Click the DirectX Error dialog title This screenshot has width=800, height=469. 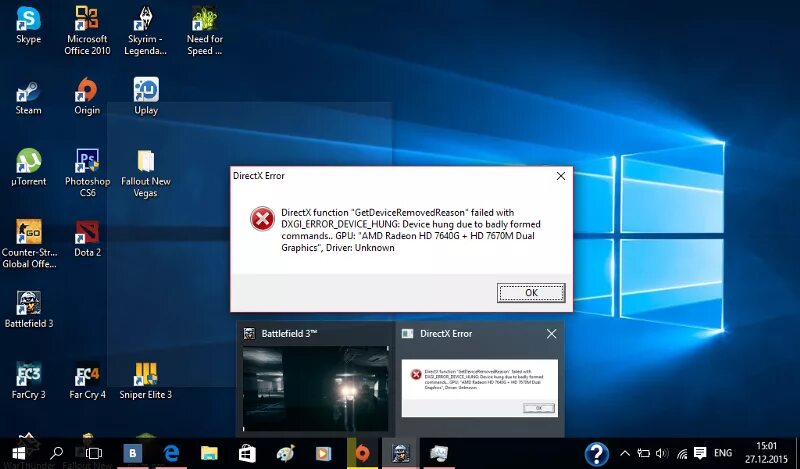click(259, 176)
